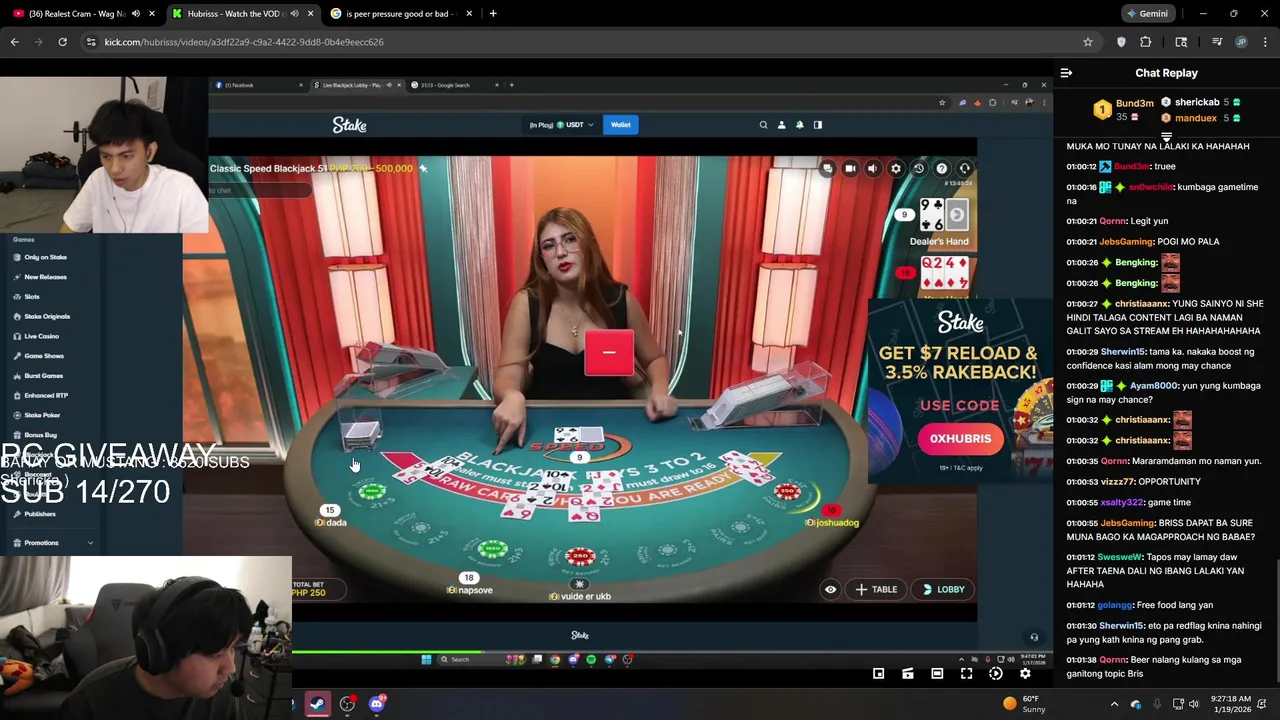This screenshot has width=1280, height=720.
Task: Click the Stake search magnifier icon
Action: click(x=763, y=125)
